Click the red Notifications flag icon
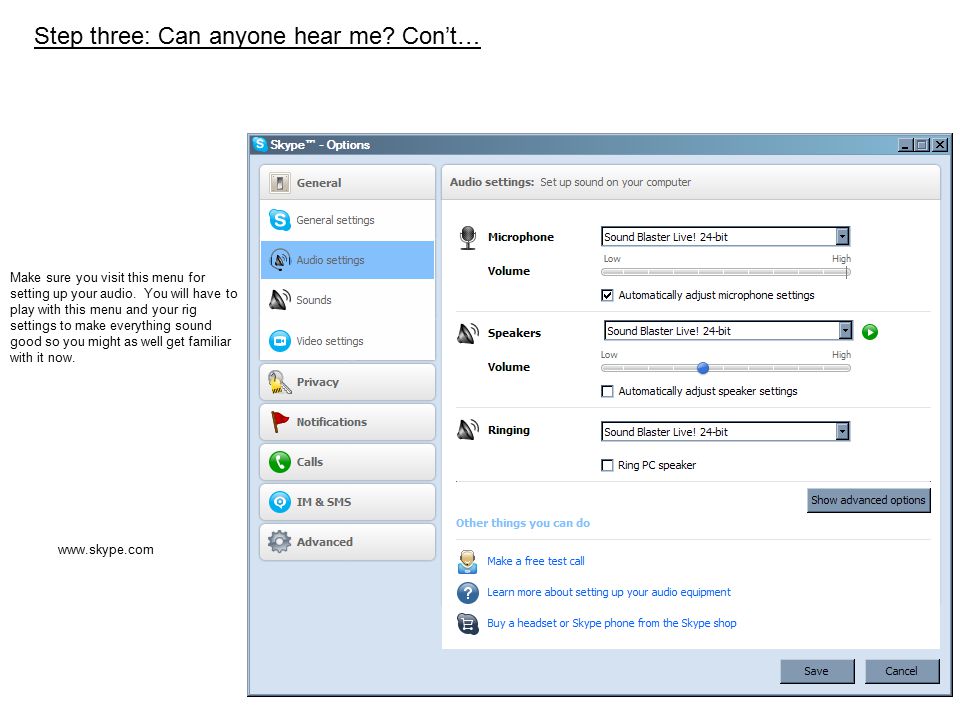 pos(280,422)
